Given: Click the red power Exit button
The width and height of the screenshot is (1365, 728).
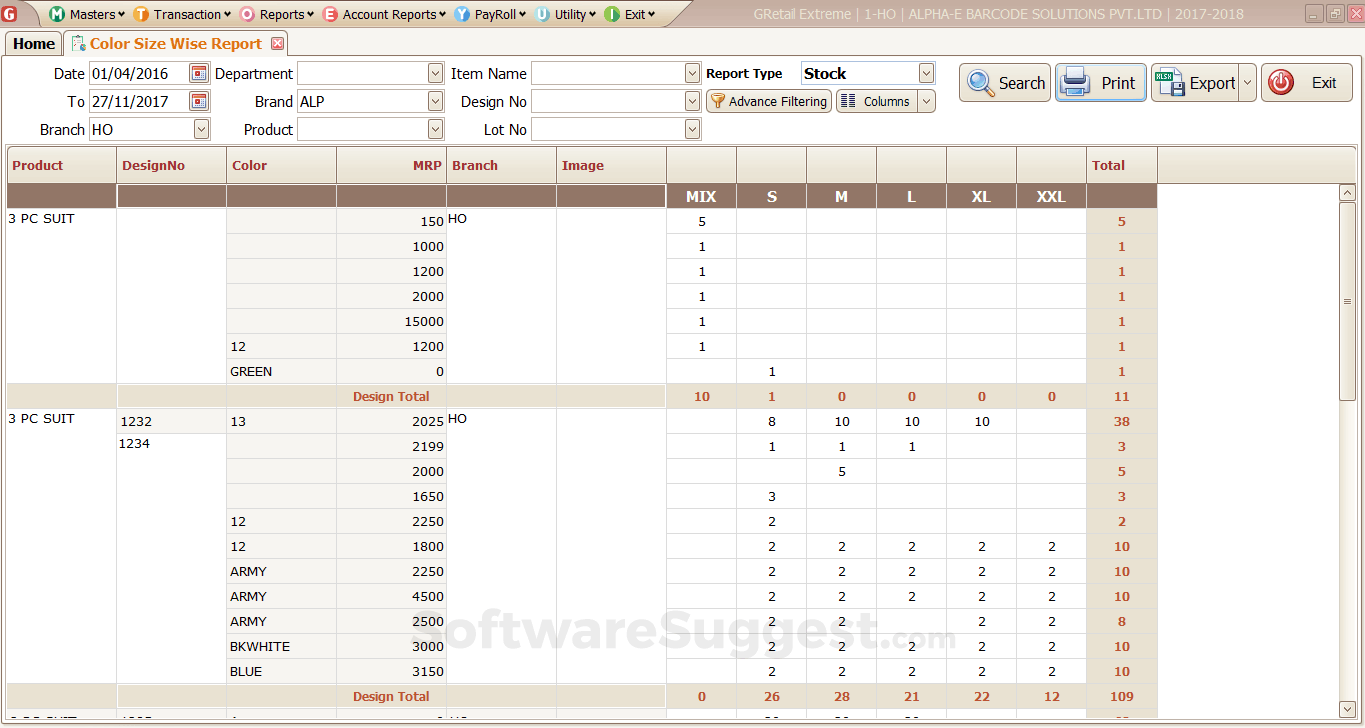Looking at the screenshot, I should click(x=1306, y=83).
